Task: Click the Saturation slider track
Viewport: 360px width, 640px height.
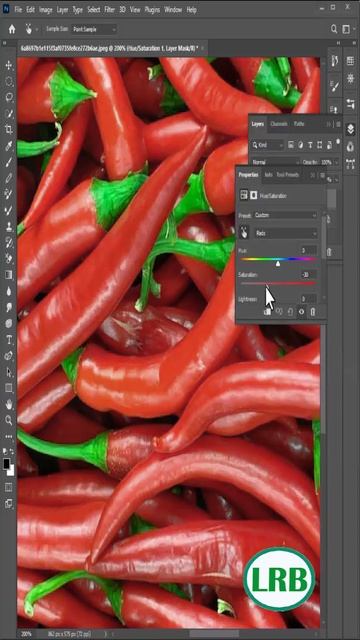Action: 278,283
